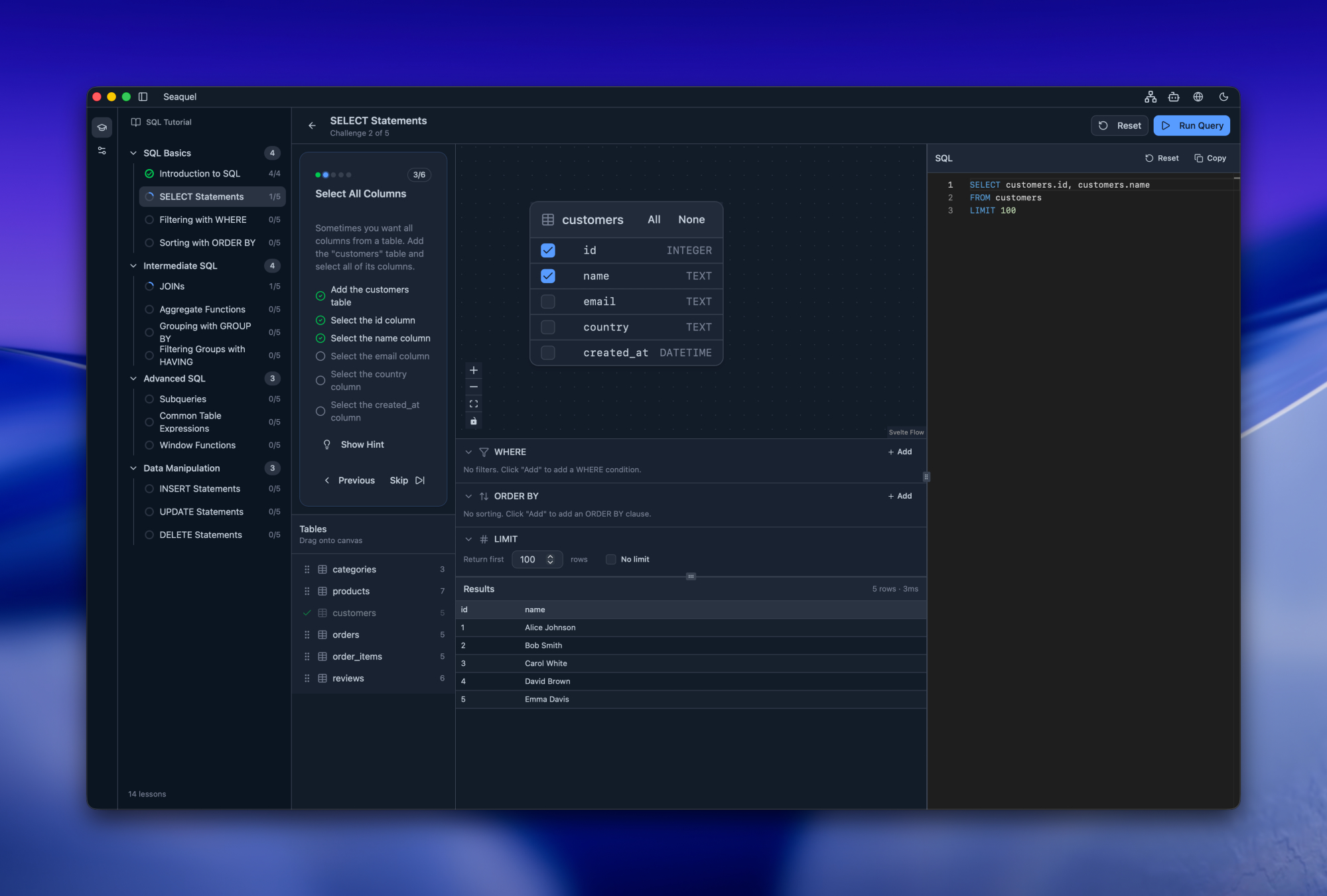Click the LIMIT rows stepper arrows
The width and height of the screenshot is (1327, 896).
click(550, 559)
